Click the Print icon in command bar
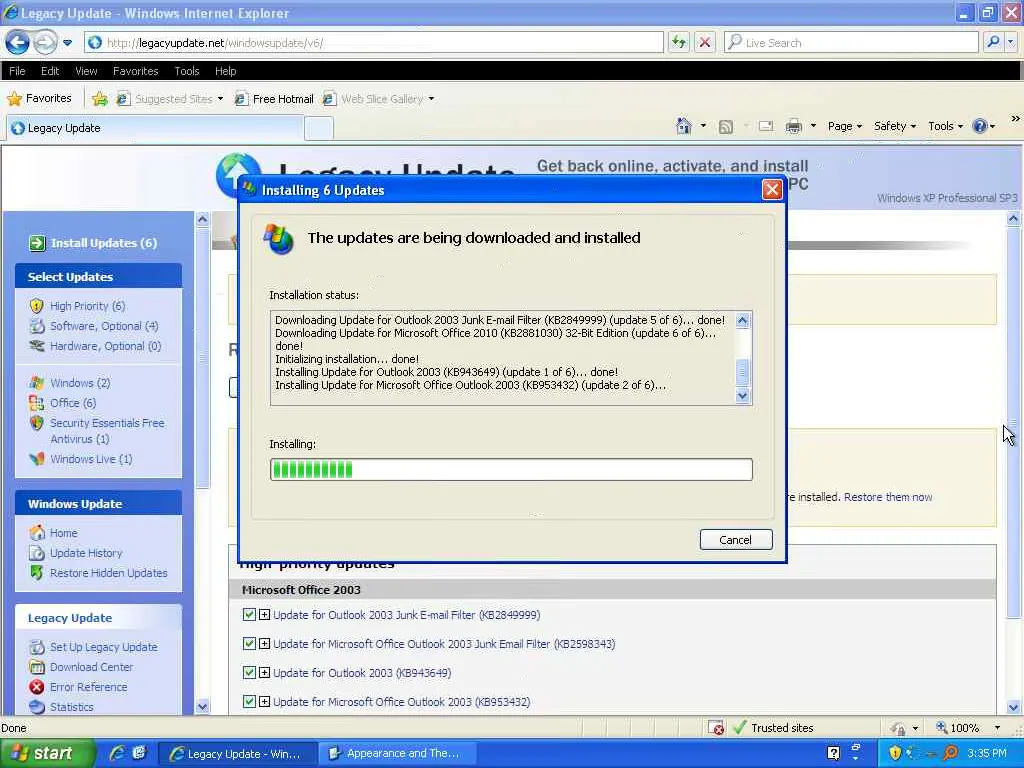The image size is (1024, 768). 793,126
